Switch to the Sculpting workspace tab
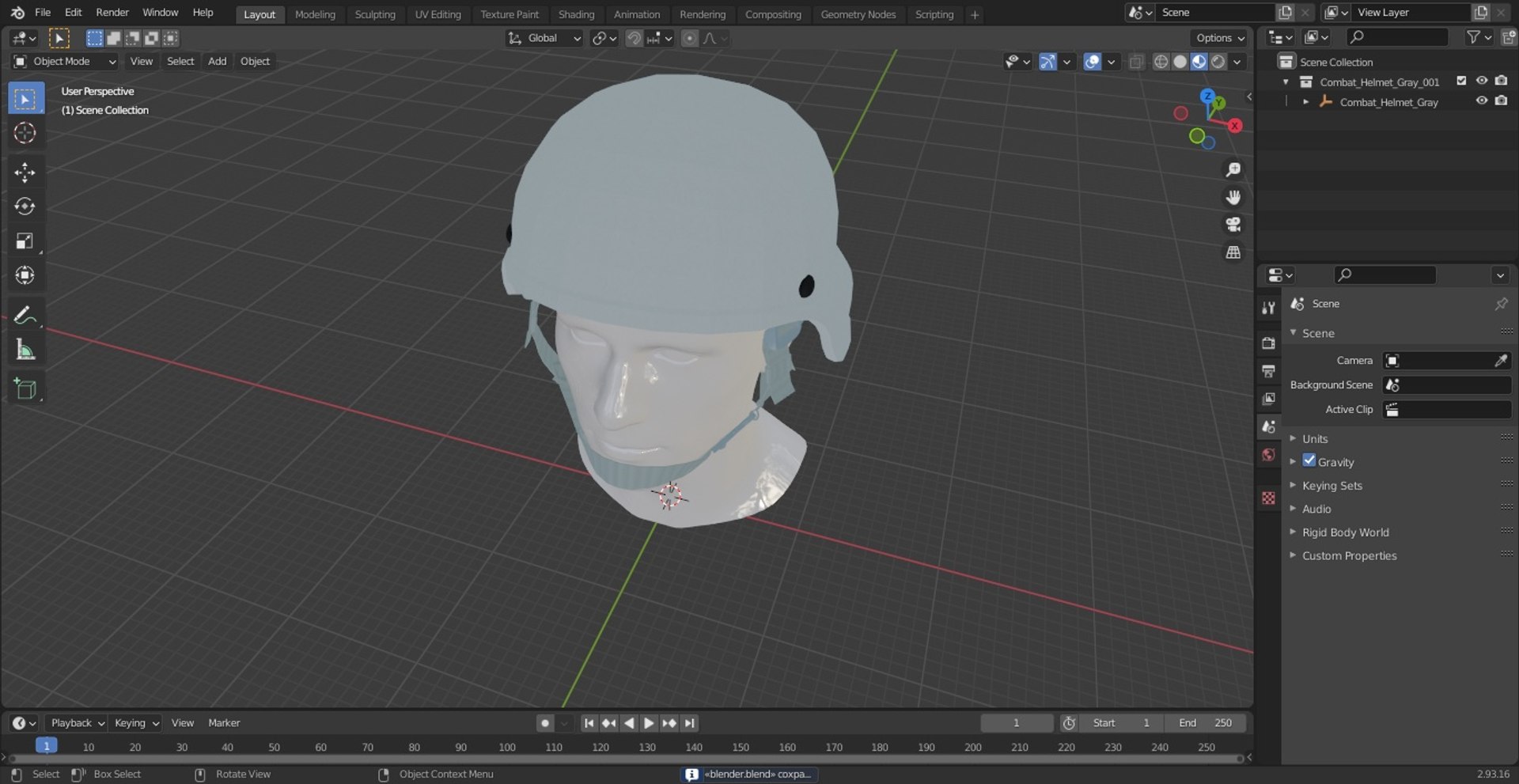1519x784 pixels. pos(375,14)
